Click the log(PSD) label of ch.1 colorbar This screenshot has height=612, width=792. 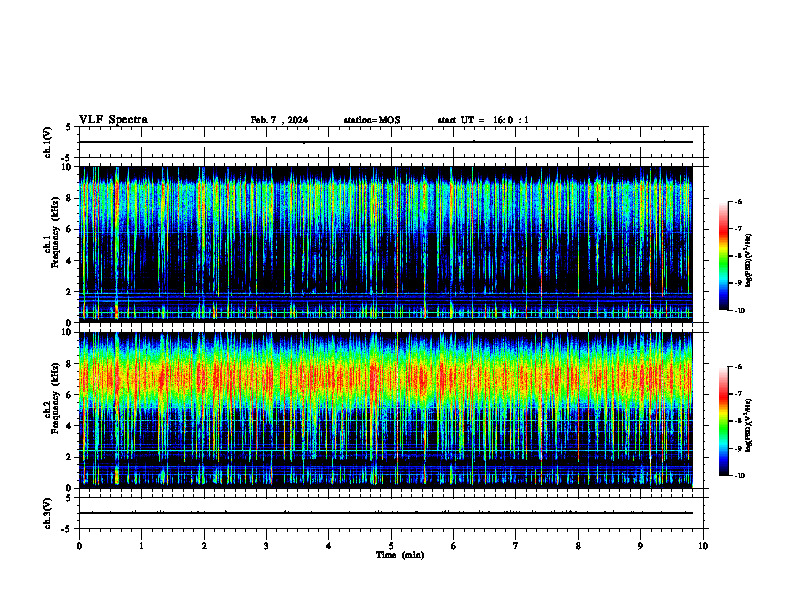(x=748, y=261)
